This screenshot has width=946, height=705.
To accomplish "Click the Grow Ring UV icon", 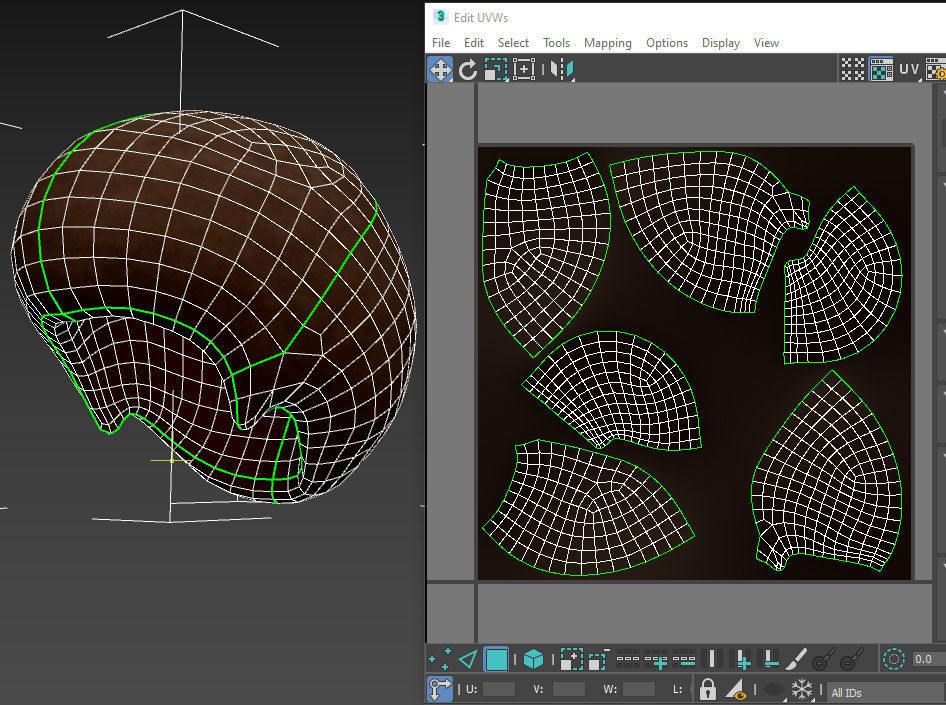I will [x=742, y=659].
